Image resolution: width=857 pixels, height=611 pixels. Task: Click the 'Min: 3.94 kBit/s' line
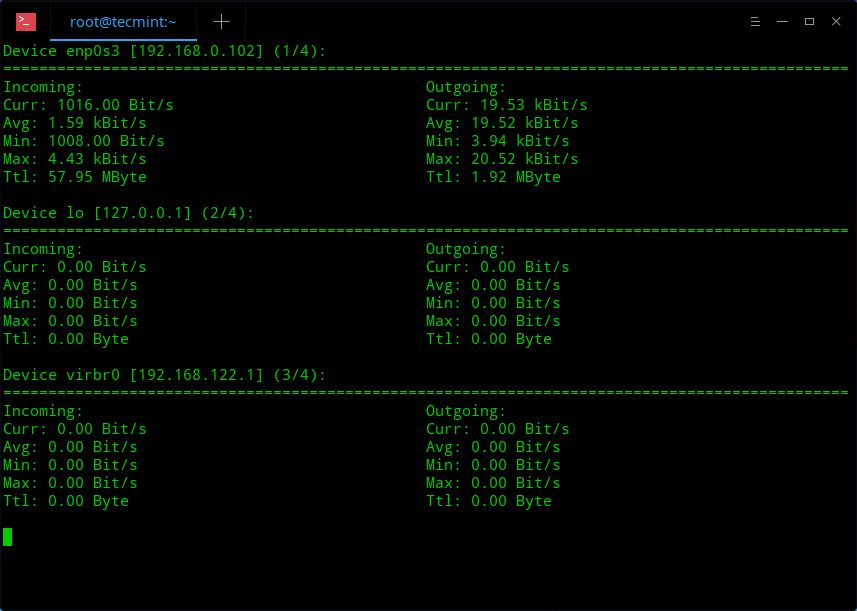(498, 141)
